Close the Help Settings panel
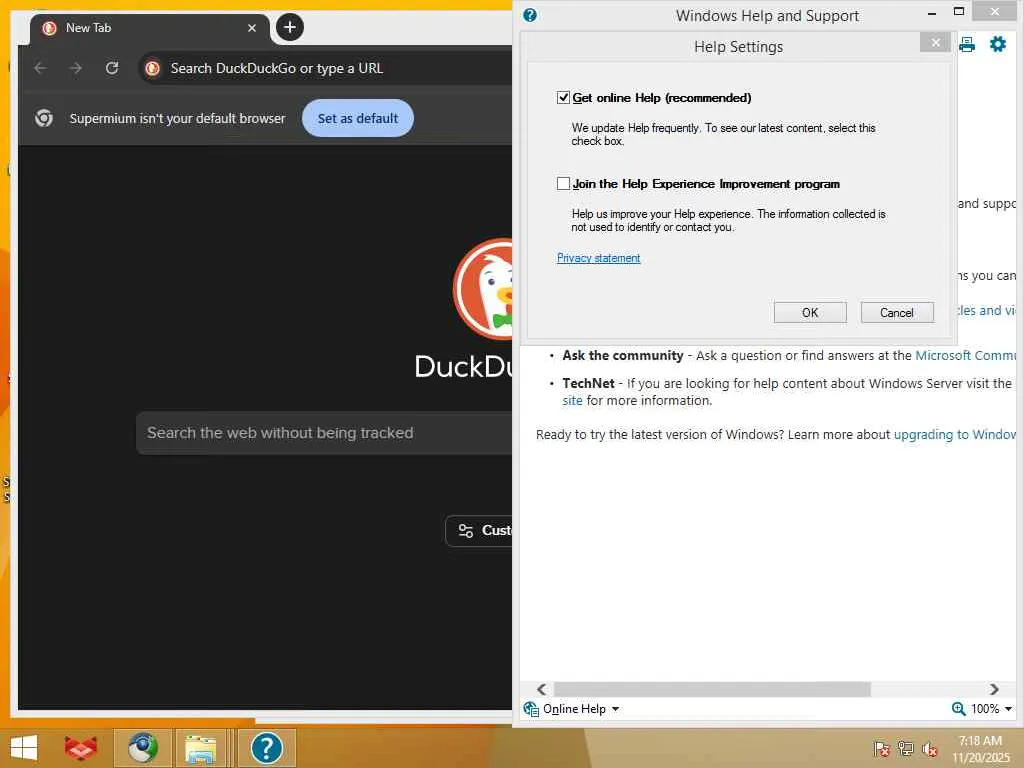Image resolution: width=1024 pixels, height=768 pixels. [x=935, y=42]
